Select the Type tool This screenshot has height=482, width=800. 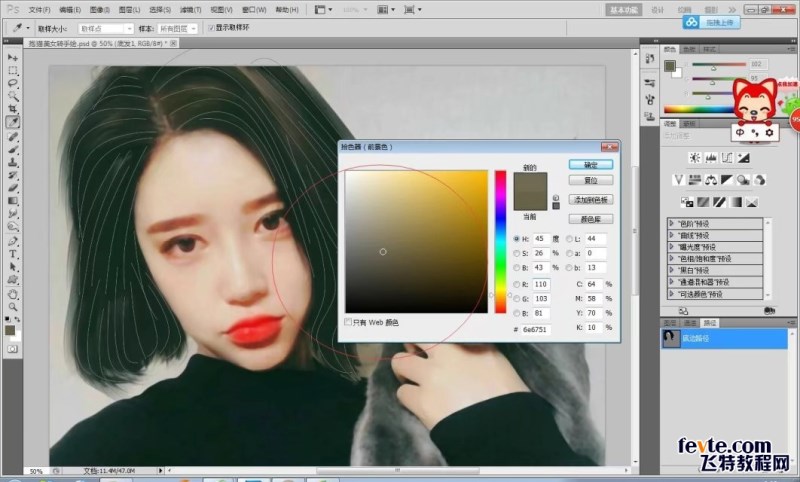[13, 255]
